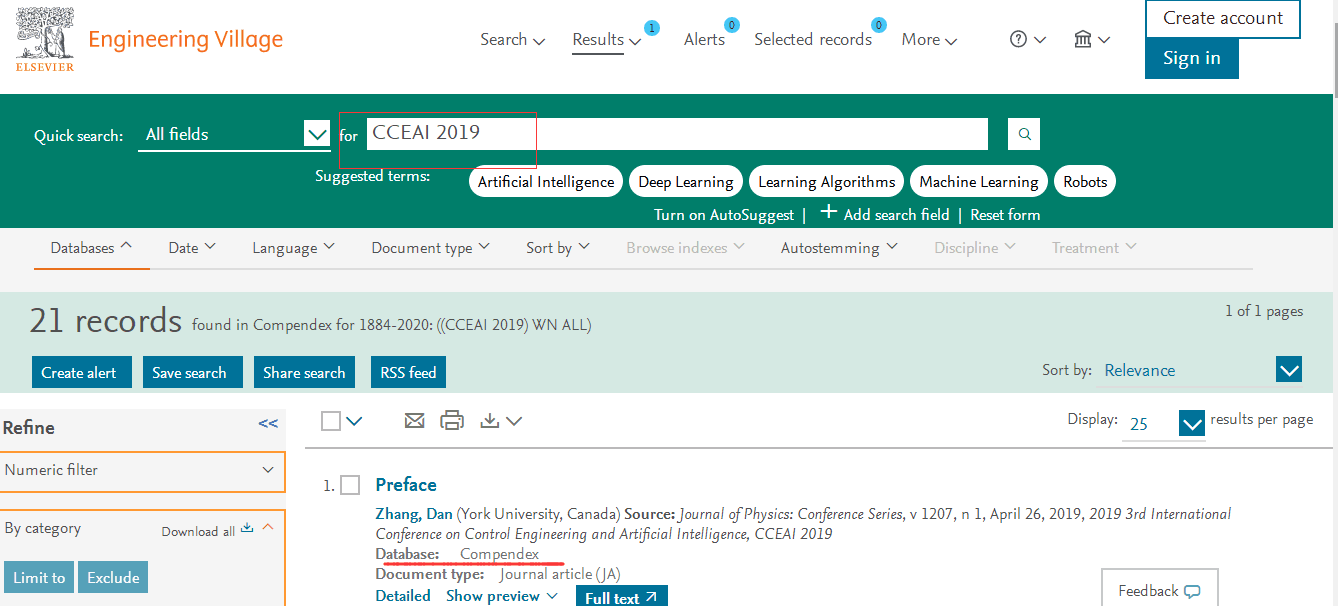This screenshot has height=606, width=1338.
Task: Select Deep Learning suggested term
Action: pos(686,181)
